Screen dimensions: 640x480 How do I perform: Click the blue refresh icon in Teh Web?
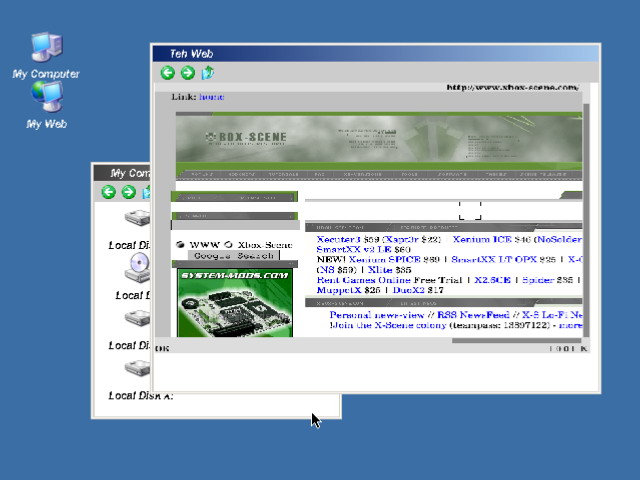(208, 73)
